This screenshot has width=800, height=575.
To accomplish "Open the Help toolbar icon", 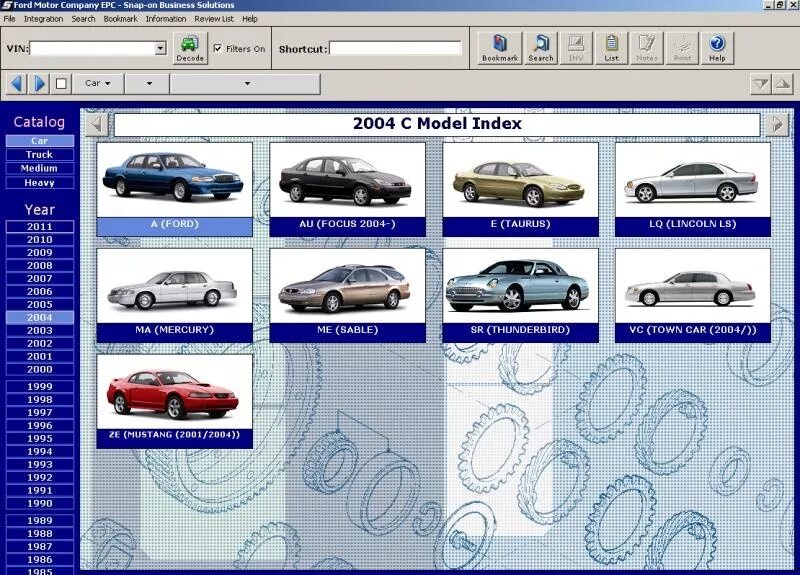I will pyautogui.click(x=717, y=48).
